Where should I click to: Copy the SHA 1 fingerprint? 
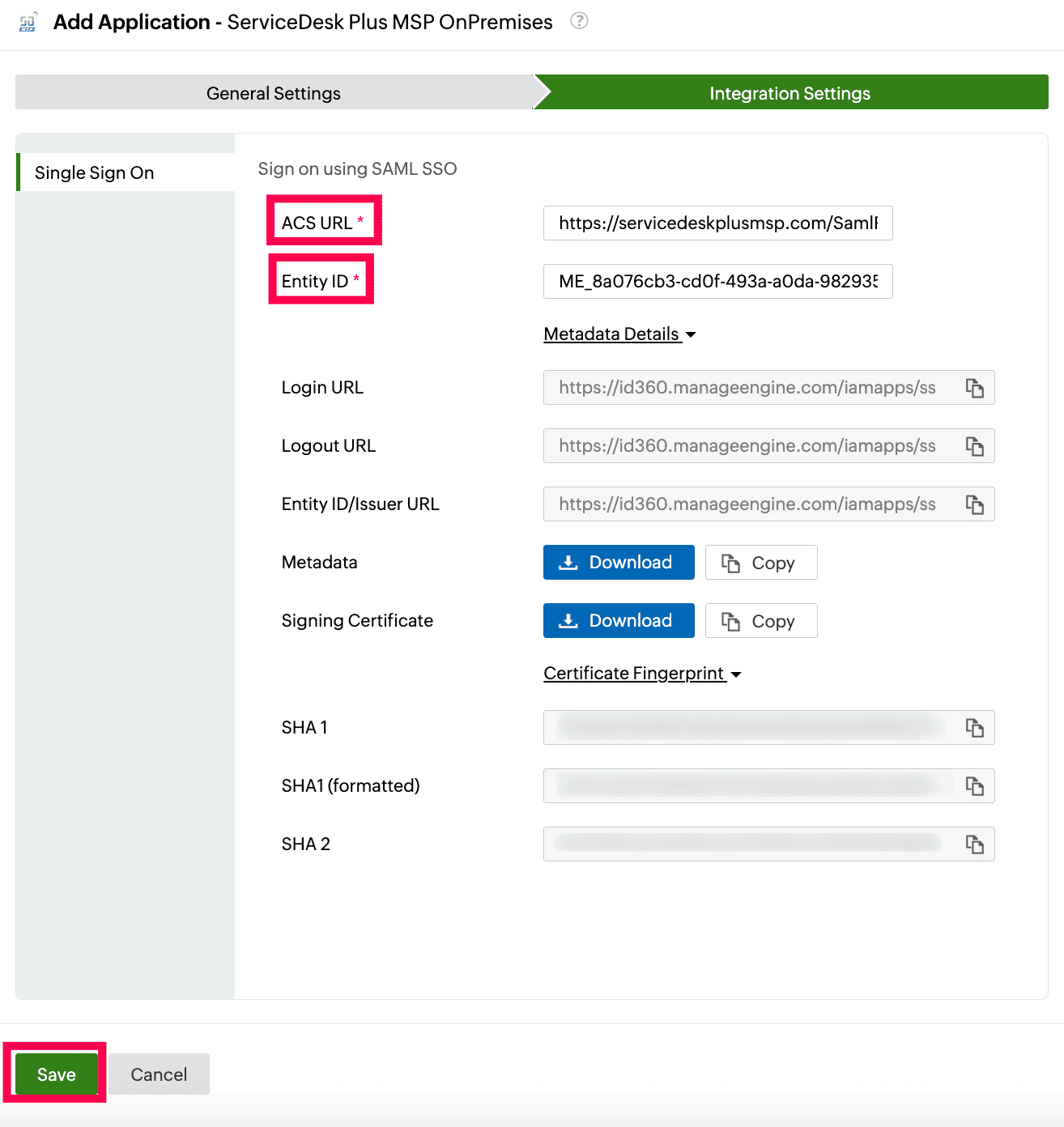coord(974,727)
